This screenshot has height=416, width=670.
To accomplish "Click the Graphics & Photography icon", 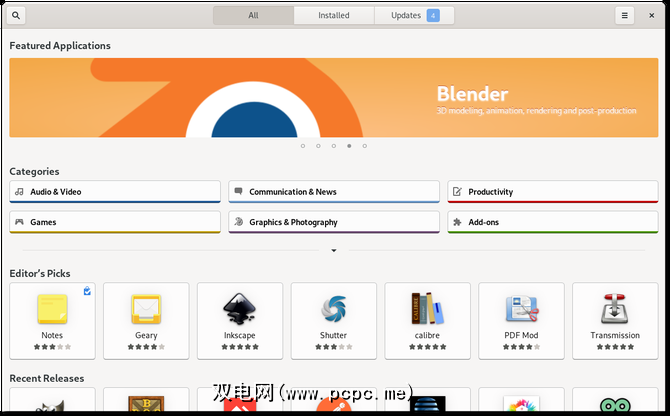I will pyautogui.click(x=238, y=222).
